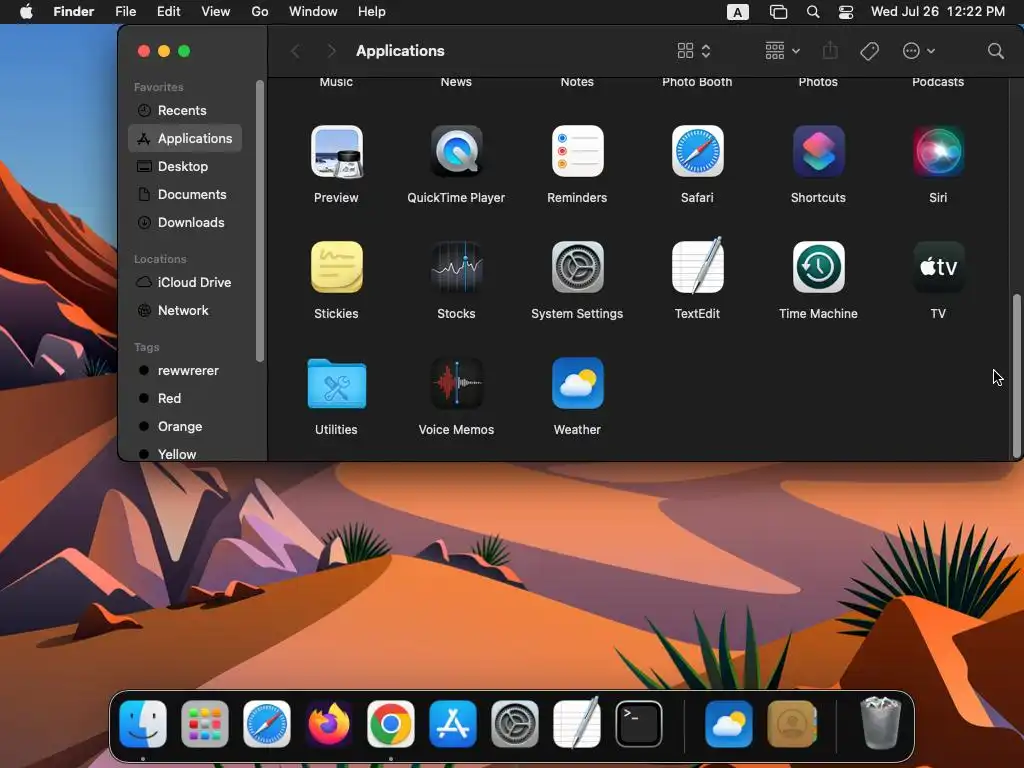
Task: Open the Action ellipsis dropdown menu
Action: [919, 51]
